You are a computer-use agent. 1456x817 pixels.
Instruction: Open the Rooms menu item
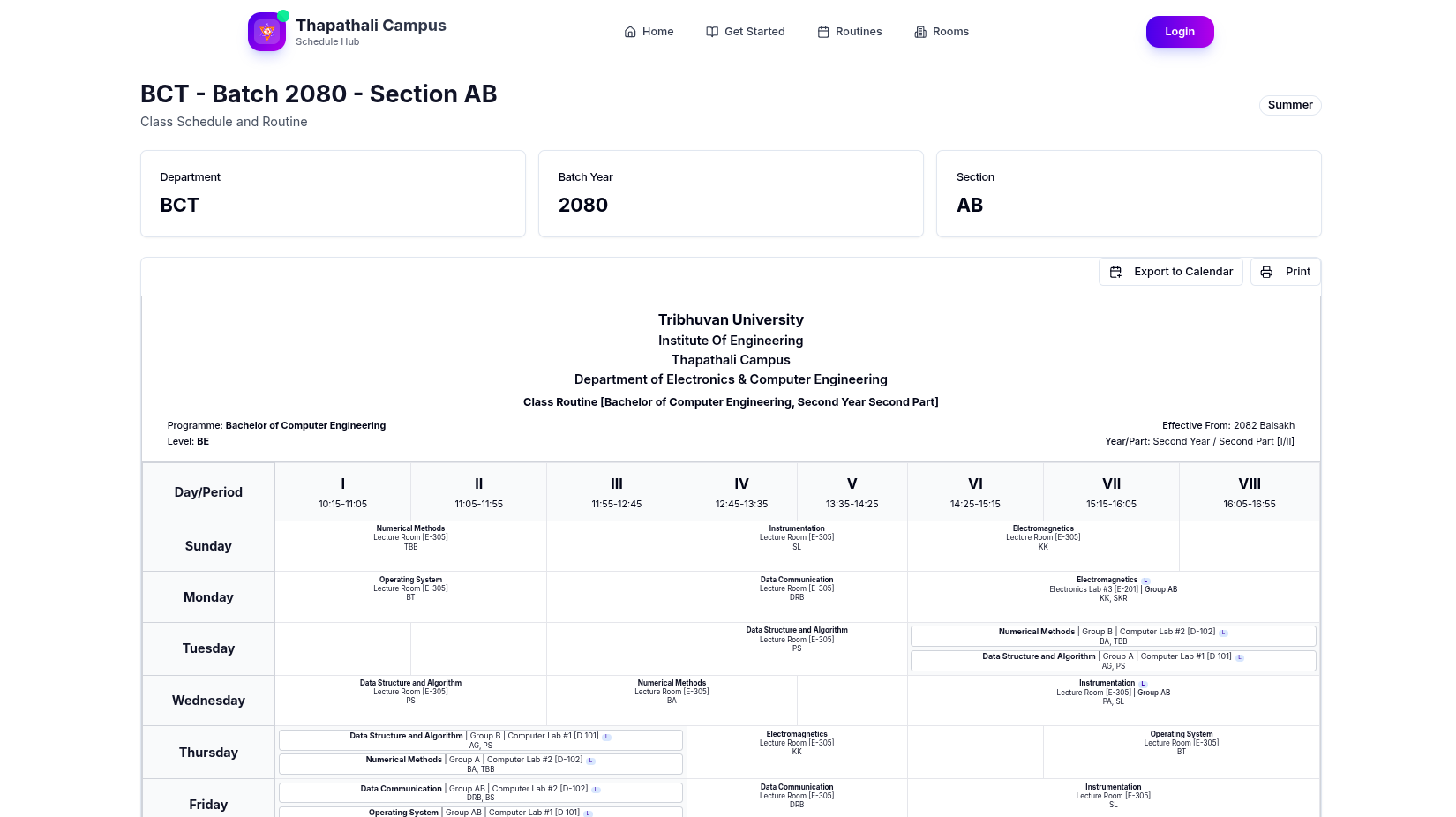click(x=942, y=32)
